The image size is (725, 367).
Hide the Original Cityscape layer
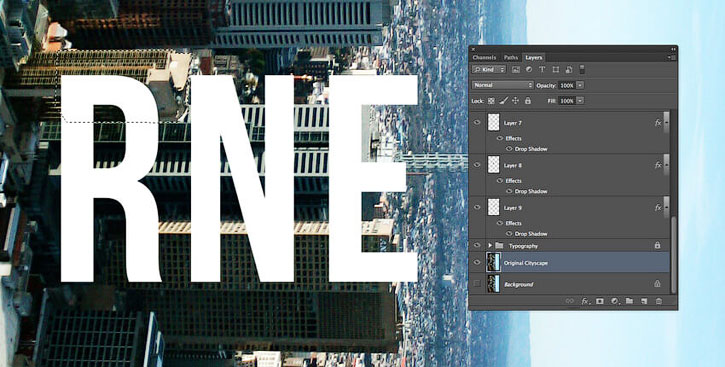click(x=477, y=263)
